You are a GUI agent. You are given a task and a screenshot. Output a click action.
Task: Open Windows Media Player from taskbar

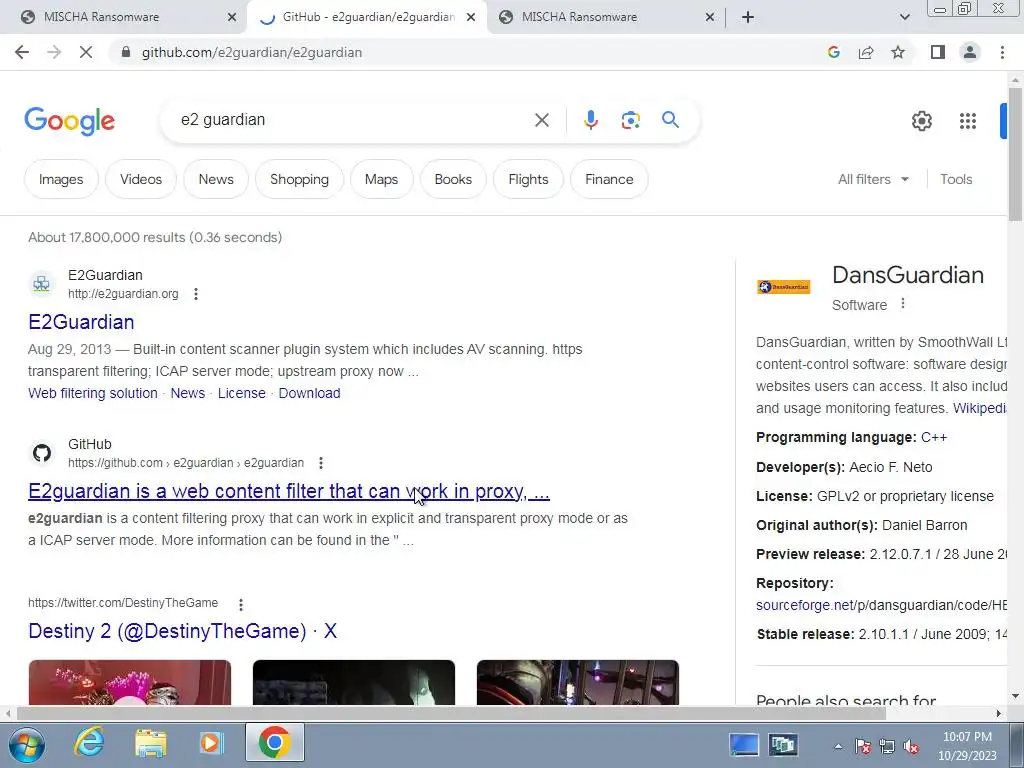(x=212, y=743)
